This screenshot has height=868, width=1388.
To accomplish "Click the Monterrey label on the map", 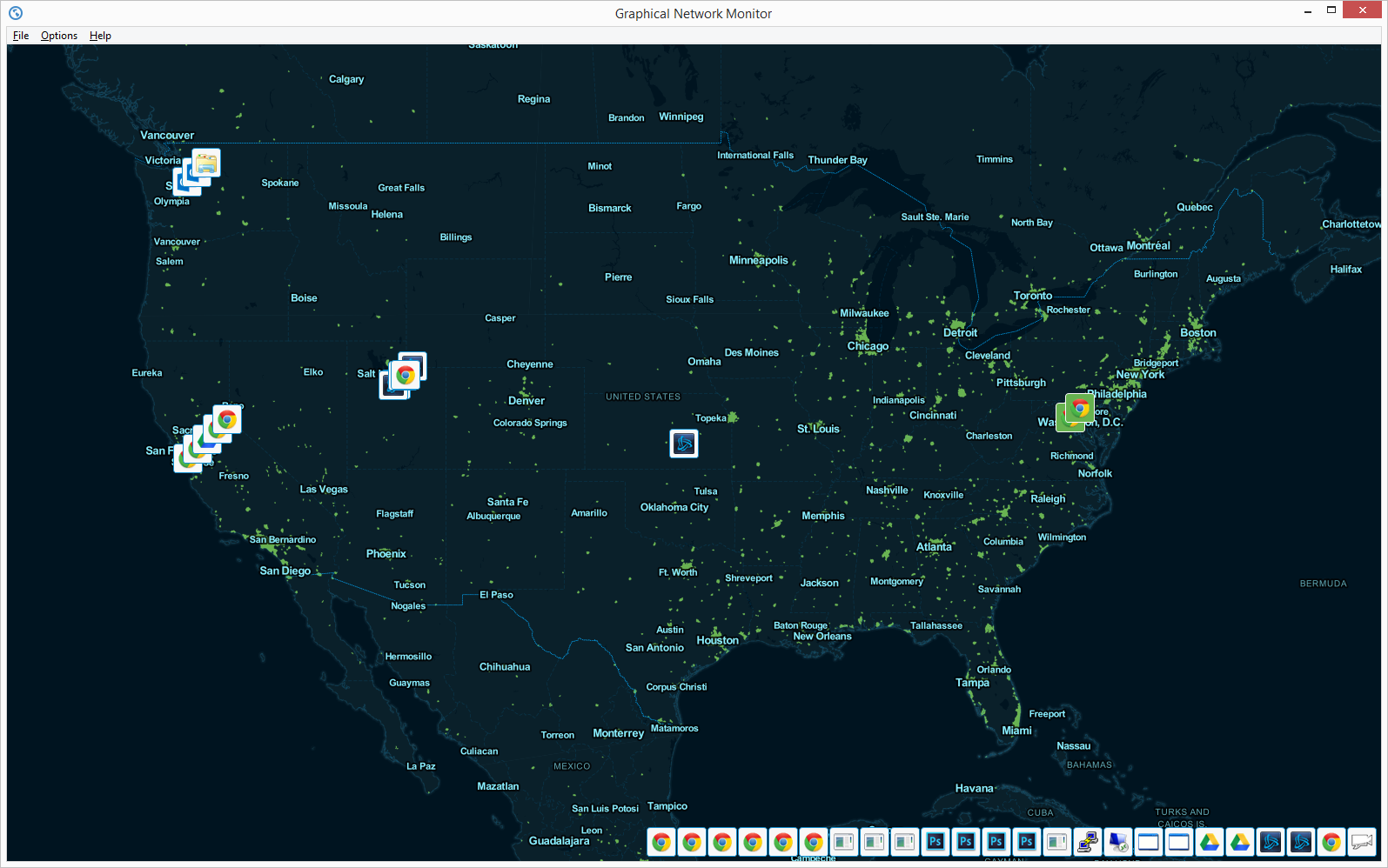I will point(619,733).
